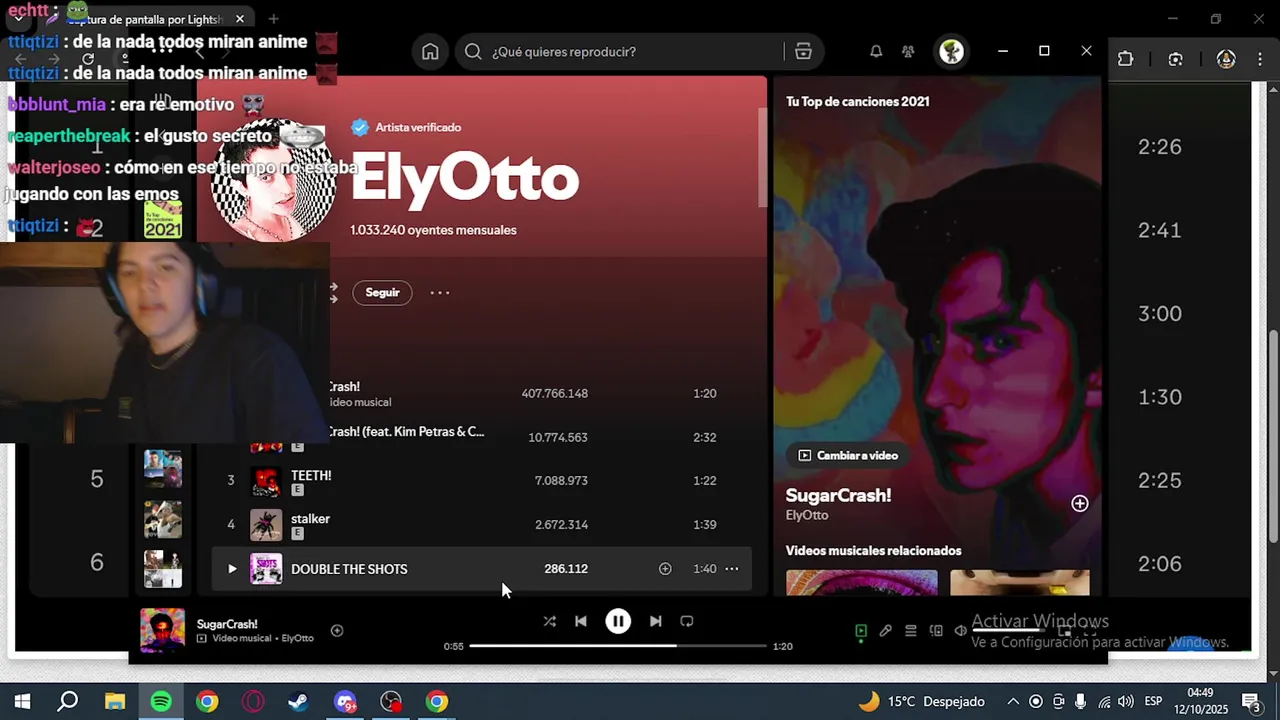
Task: Select the stalker track title
Action: coord(310,519)
